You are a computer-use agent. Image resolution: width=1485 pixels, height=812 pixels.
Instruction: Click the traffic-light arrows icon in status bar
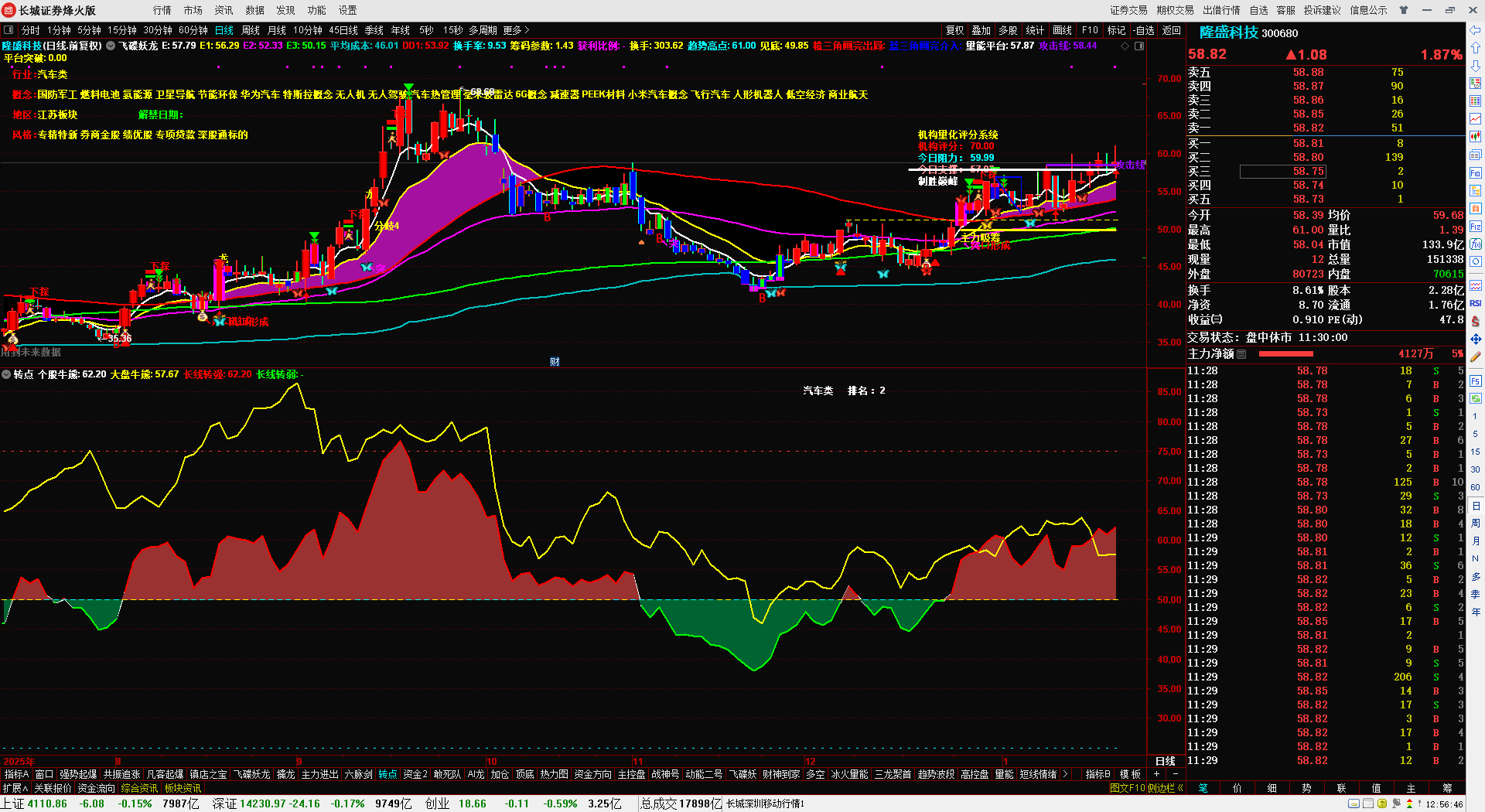click(1408, 803)
